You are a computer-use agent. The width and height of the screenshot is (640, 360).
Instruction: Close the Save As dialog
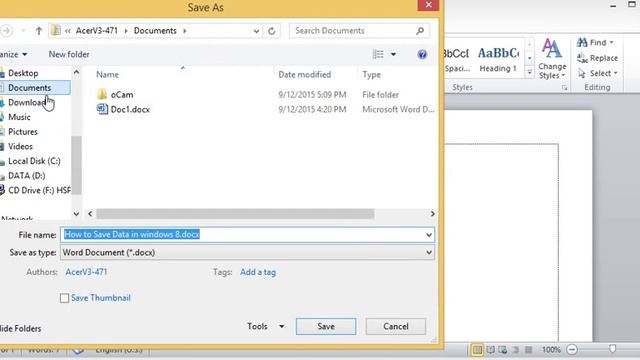point(428,5)
